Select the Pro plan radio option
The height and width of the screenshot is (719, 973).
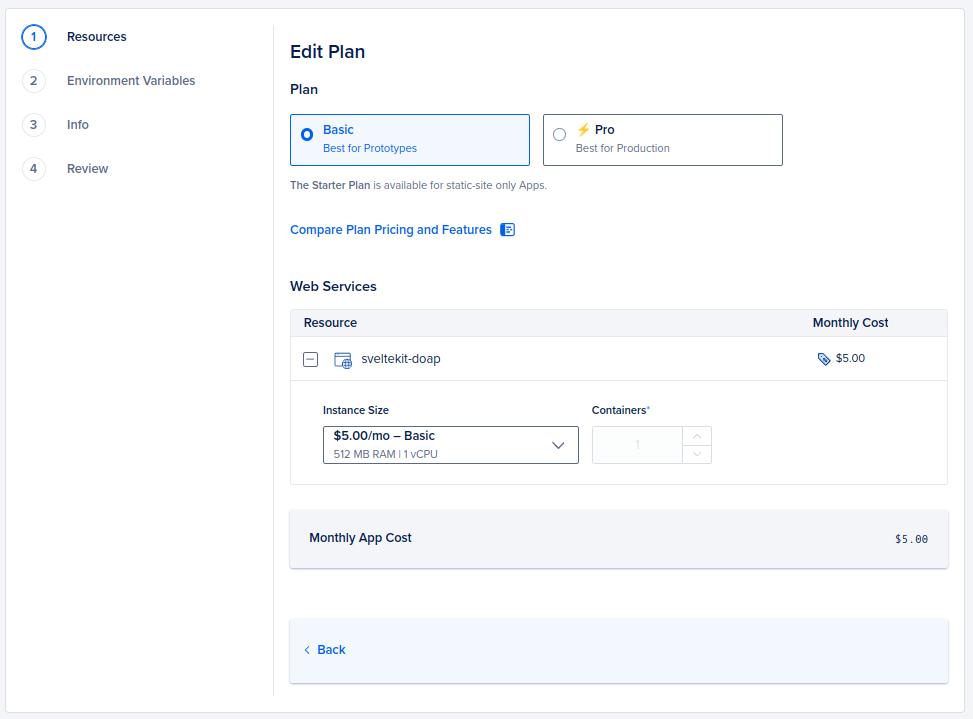663,140
